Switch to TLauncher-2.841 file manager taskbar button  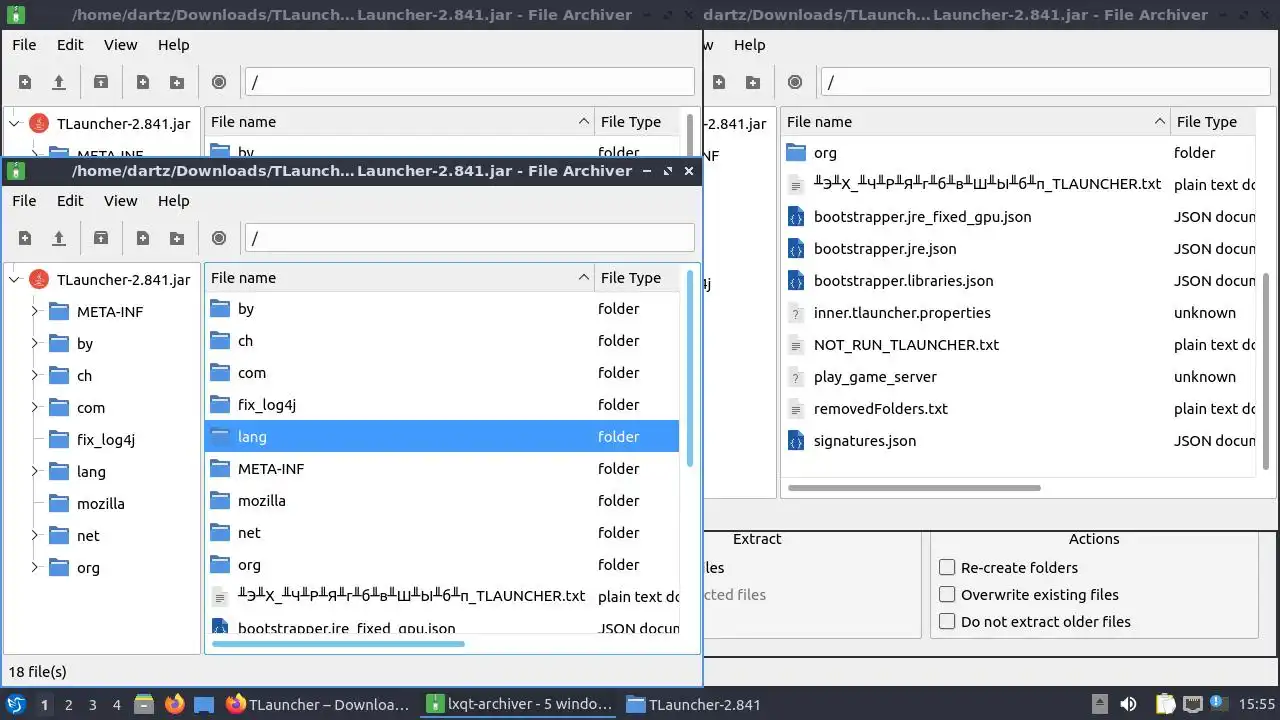point(694,704)
